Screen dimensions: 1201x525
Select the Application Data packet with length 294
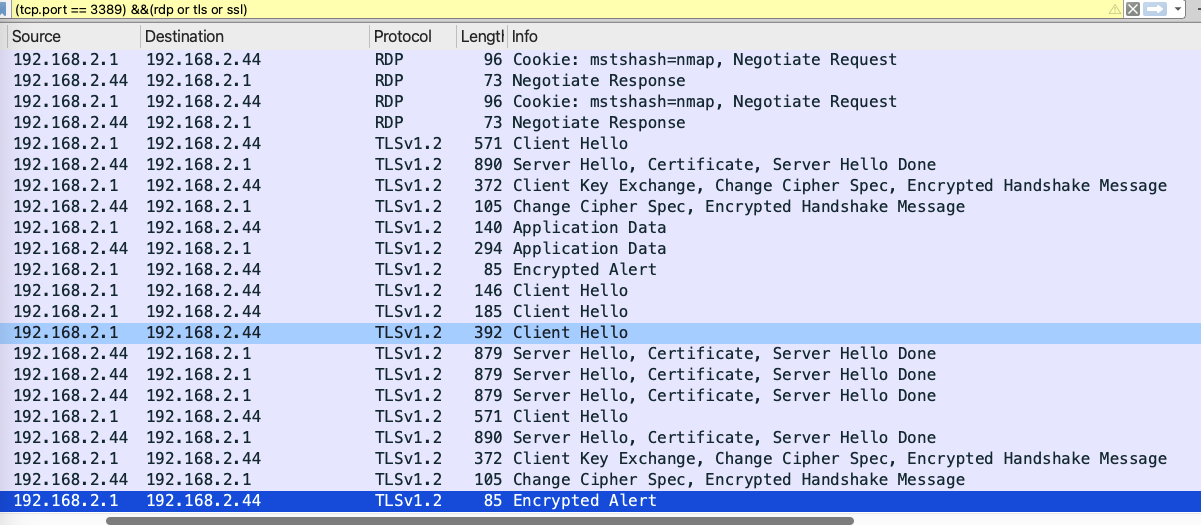point(600,249)
